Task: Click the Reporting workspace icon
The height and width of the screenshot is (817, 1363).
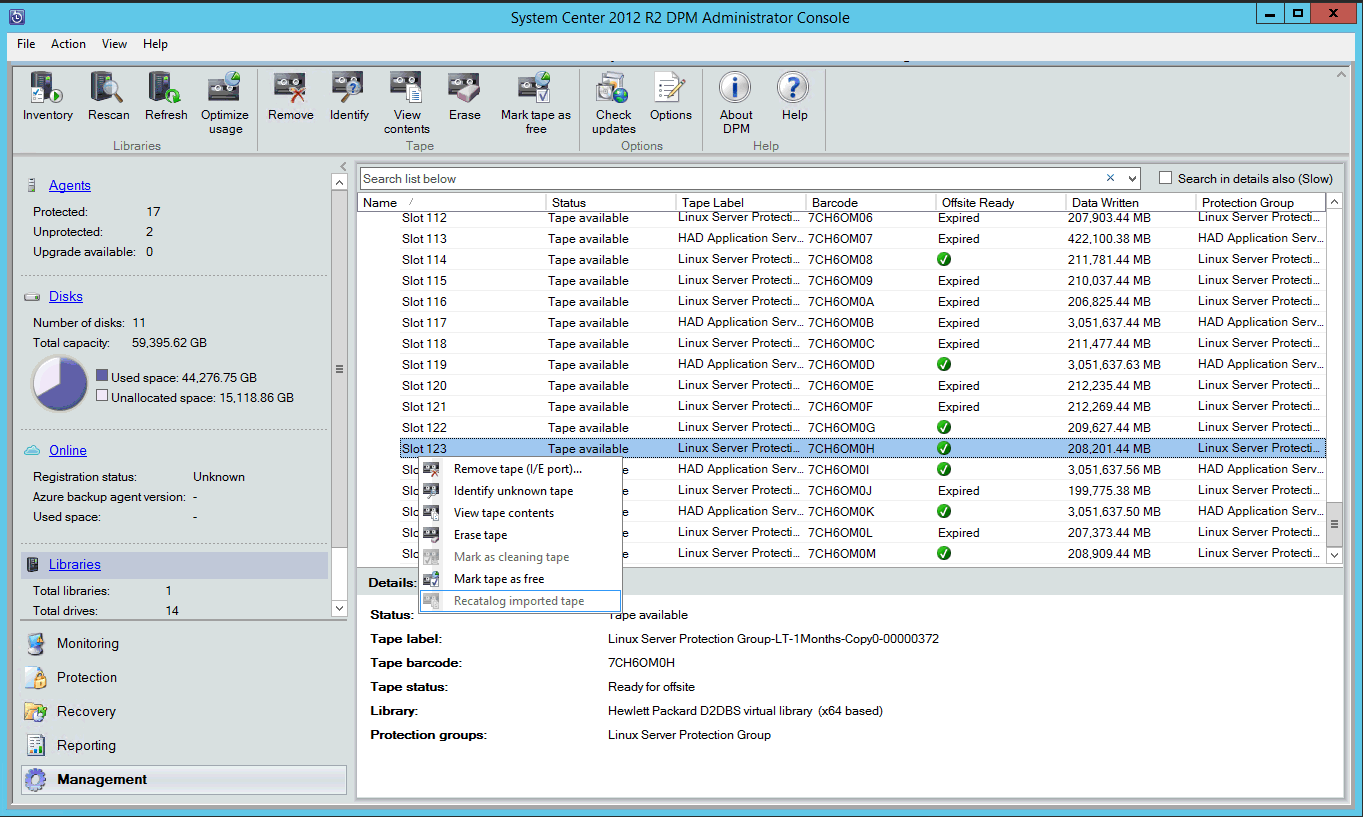Action: tap(36, 745)
